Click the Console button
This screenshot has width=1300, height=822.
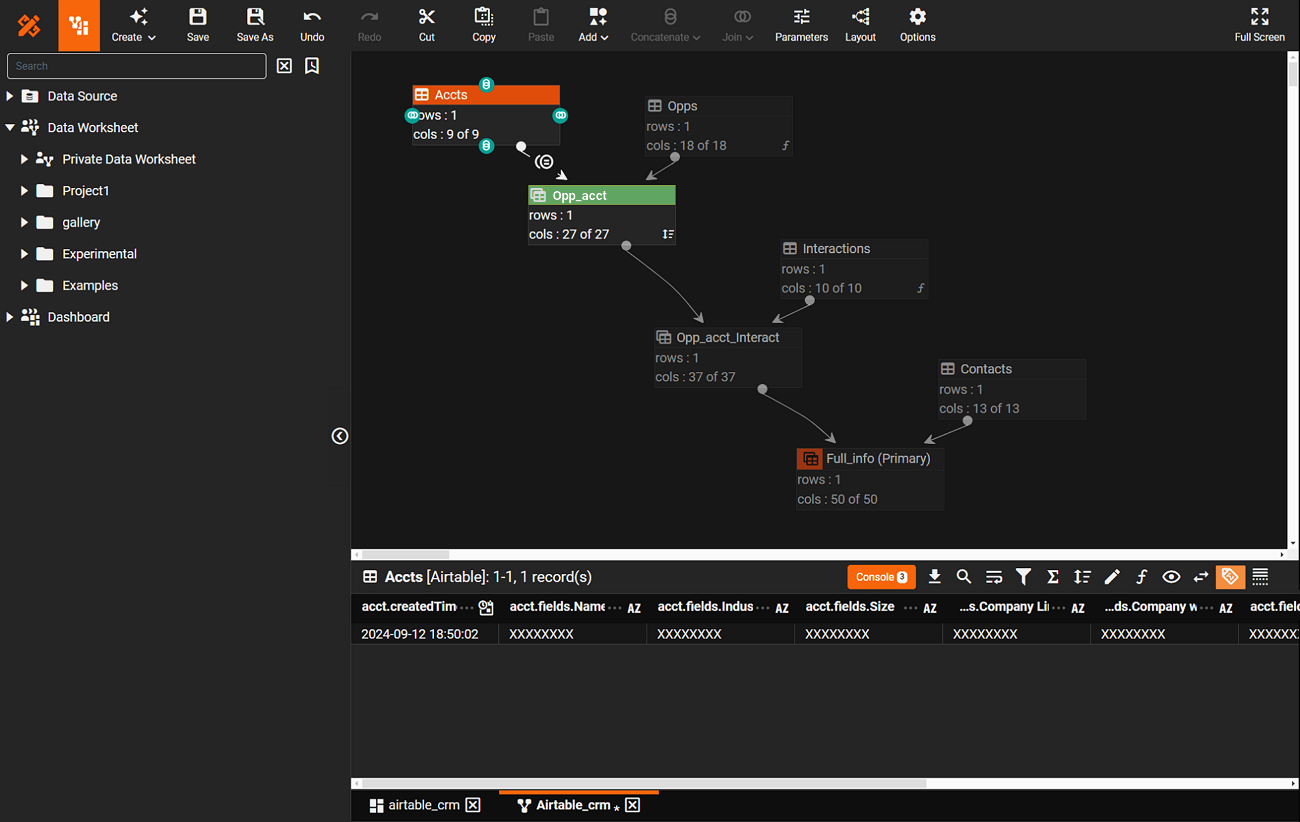tap(881, 577)
